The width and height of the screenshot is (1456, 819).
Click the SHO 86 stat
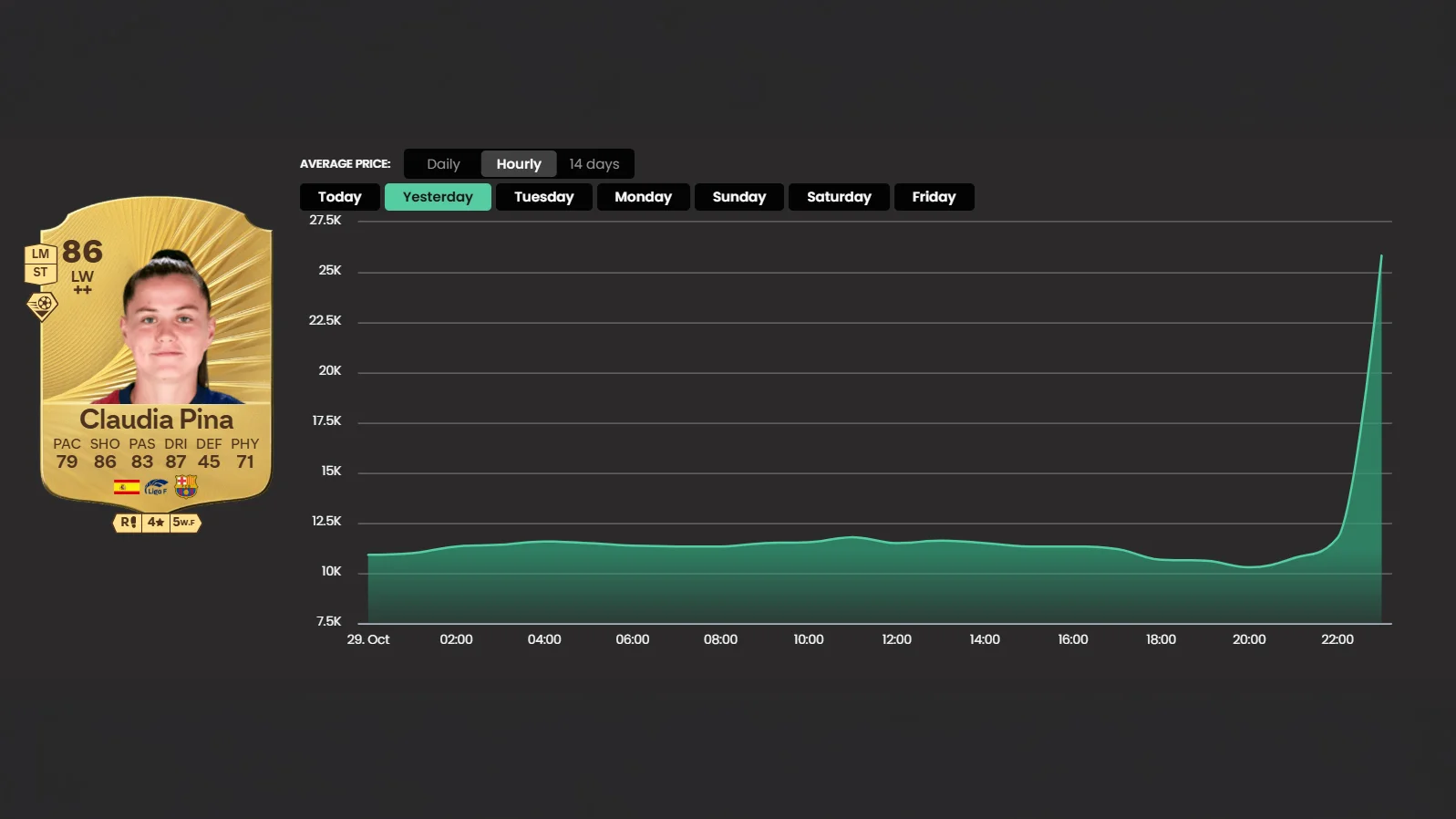tap(105, 453)
